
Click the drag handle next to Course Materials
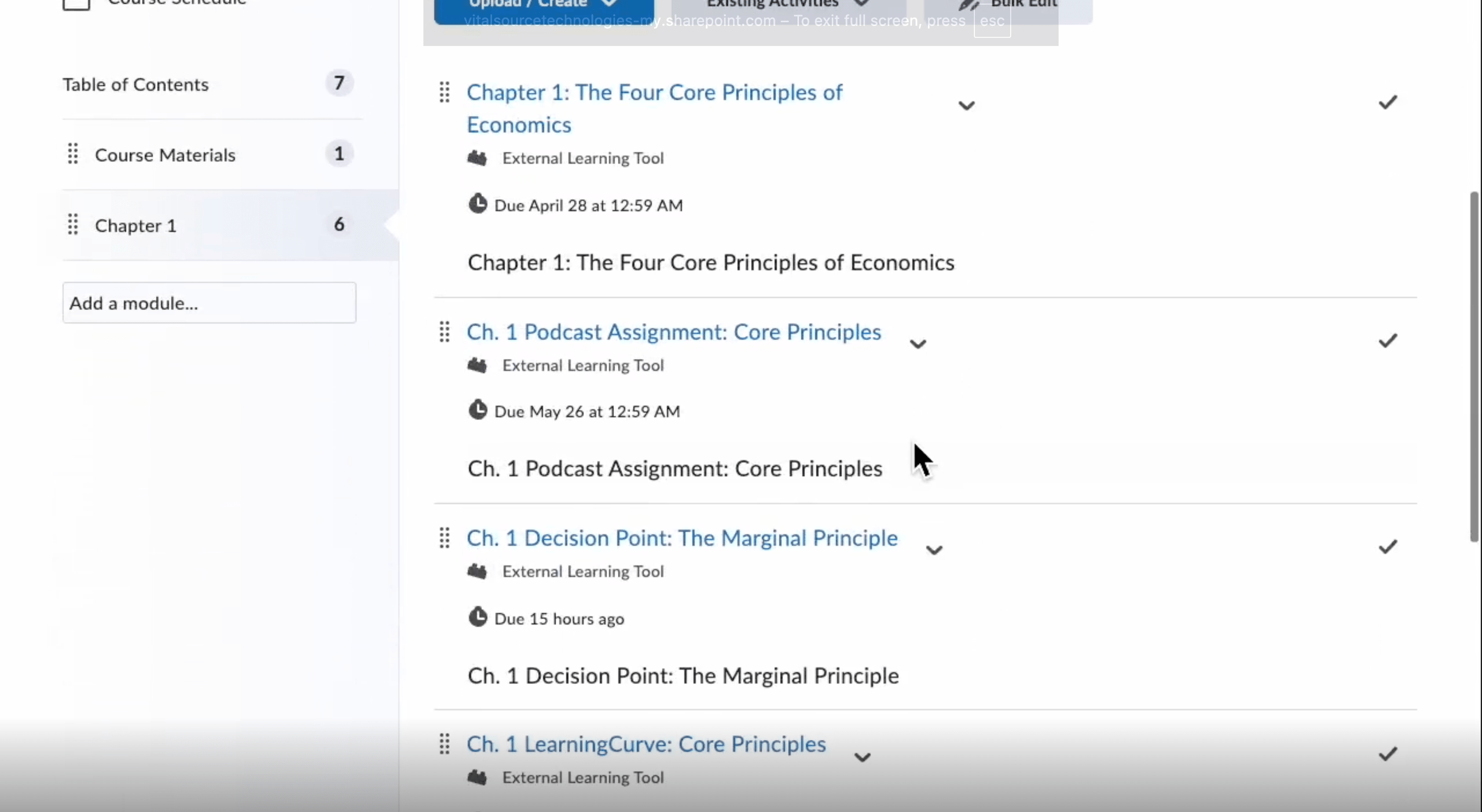(73, 154)
